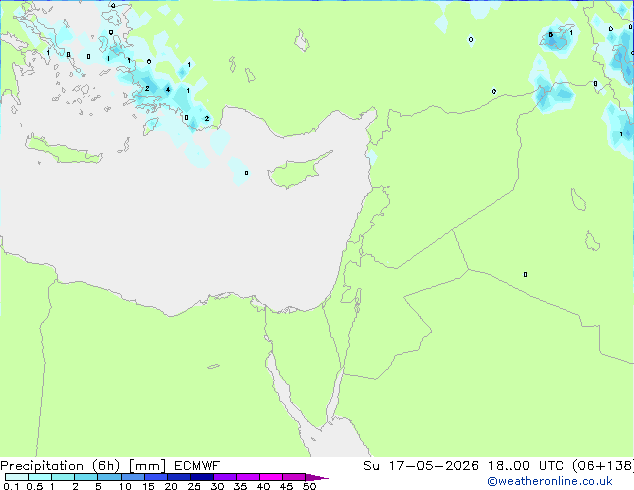Click the '0' value in the Saudi desert area
Screen dimensions: 634x490
[x=525, y=275]
